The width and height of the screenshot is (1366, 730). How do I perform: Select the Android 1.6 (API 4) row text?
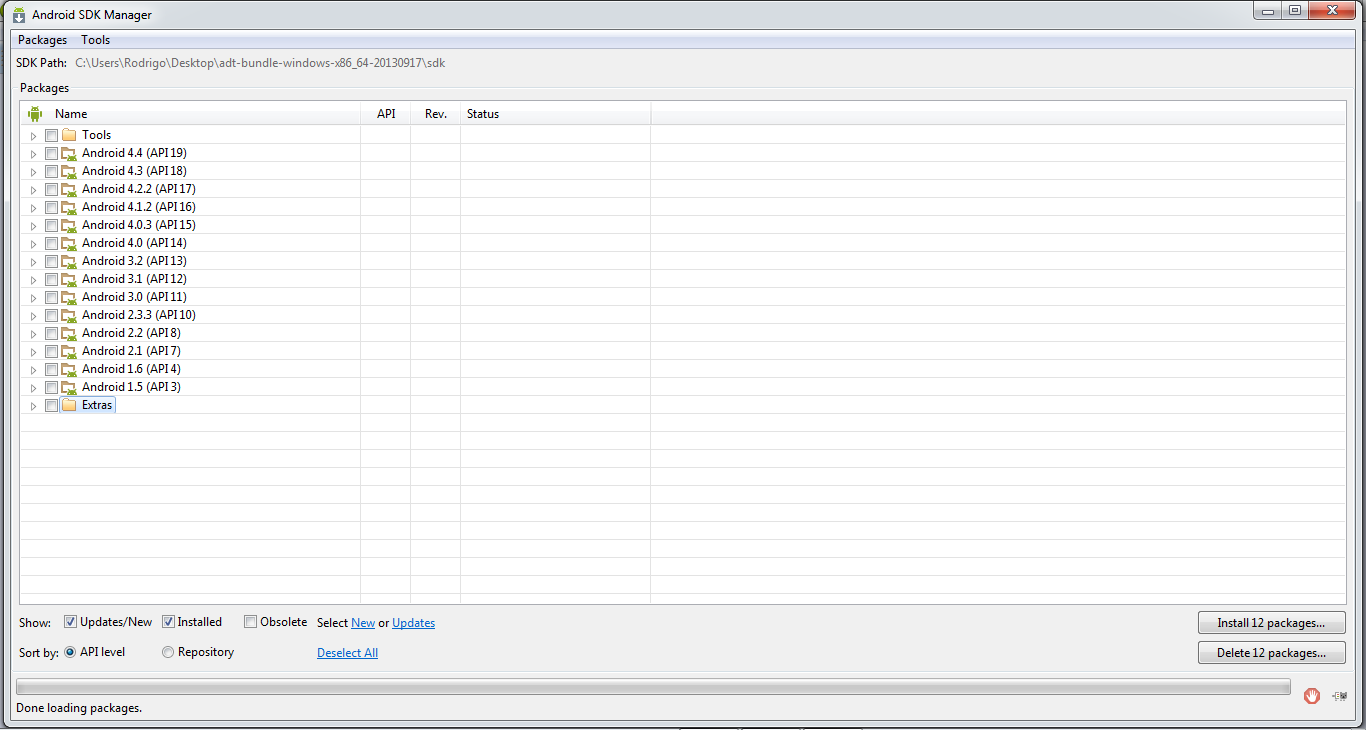click(131, 369)
